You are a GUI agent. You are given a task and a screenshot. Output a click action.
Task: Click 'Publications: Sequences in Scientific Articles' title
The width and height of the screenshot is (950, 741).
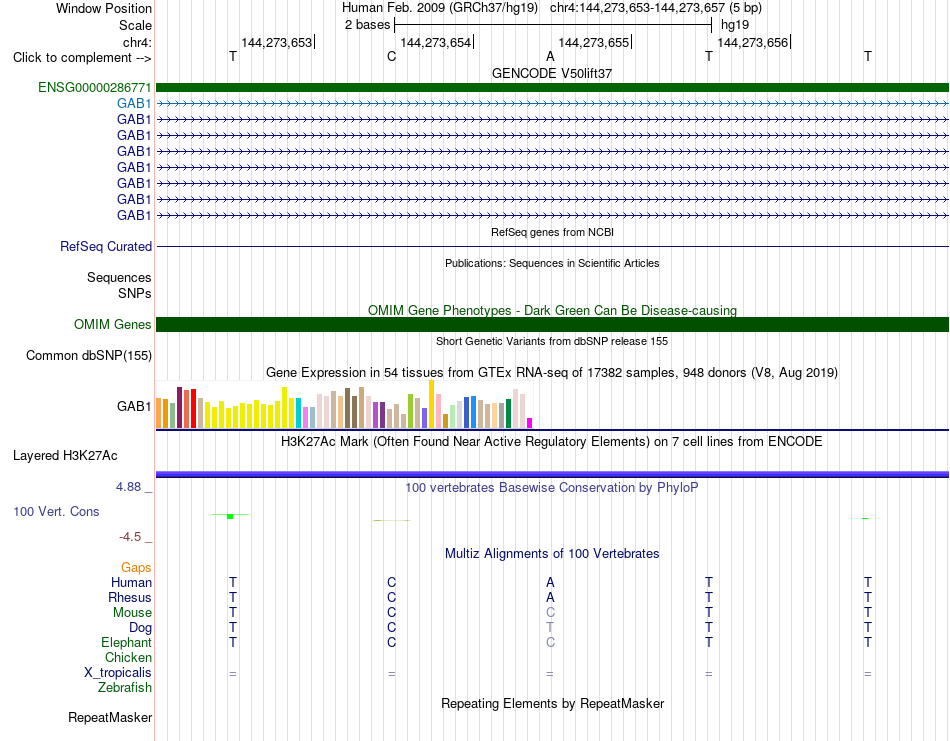(x=552, y=263)
